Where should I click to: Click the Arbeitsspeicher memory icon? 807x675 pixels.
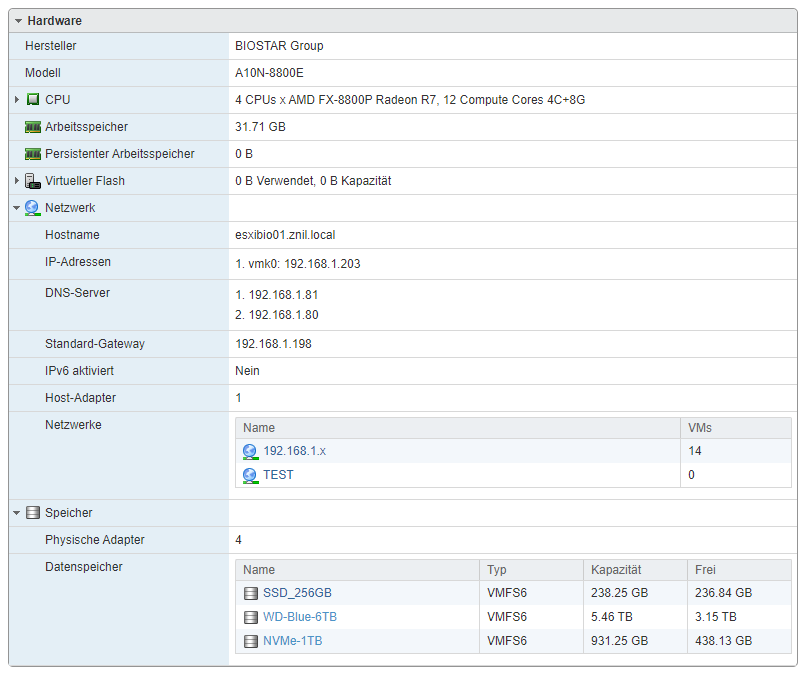(x=33, y=127)
